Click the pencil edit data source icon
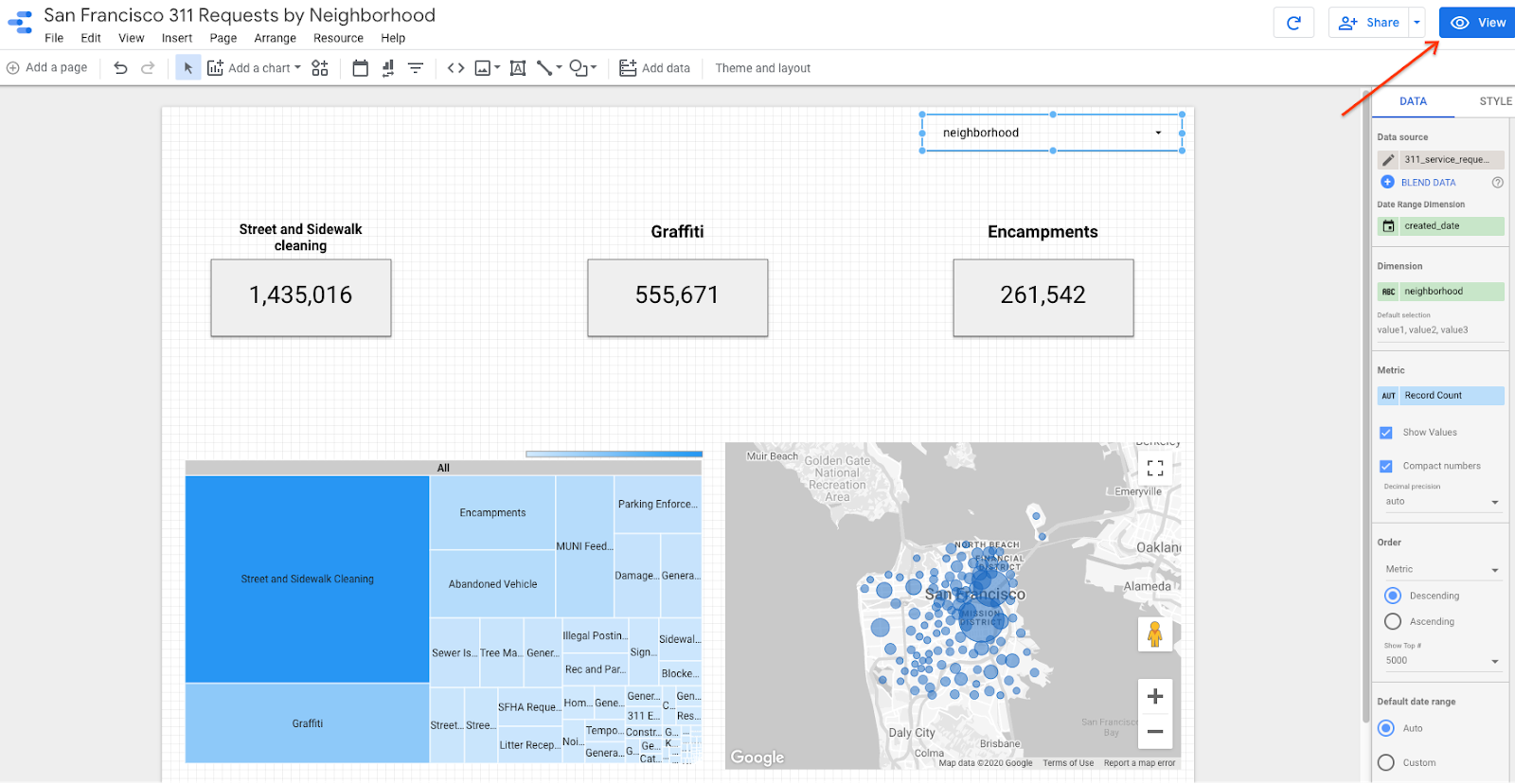This screenshot has height=784, width=1515. point(1388,160)
